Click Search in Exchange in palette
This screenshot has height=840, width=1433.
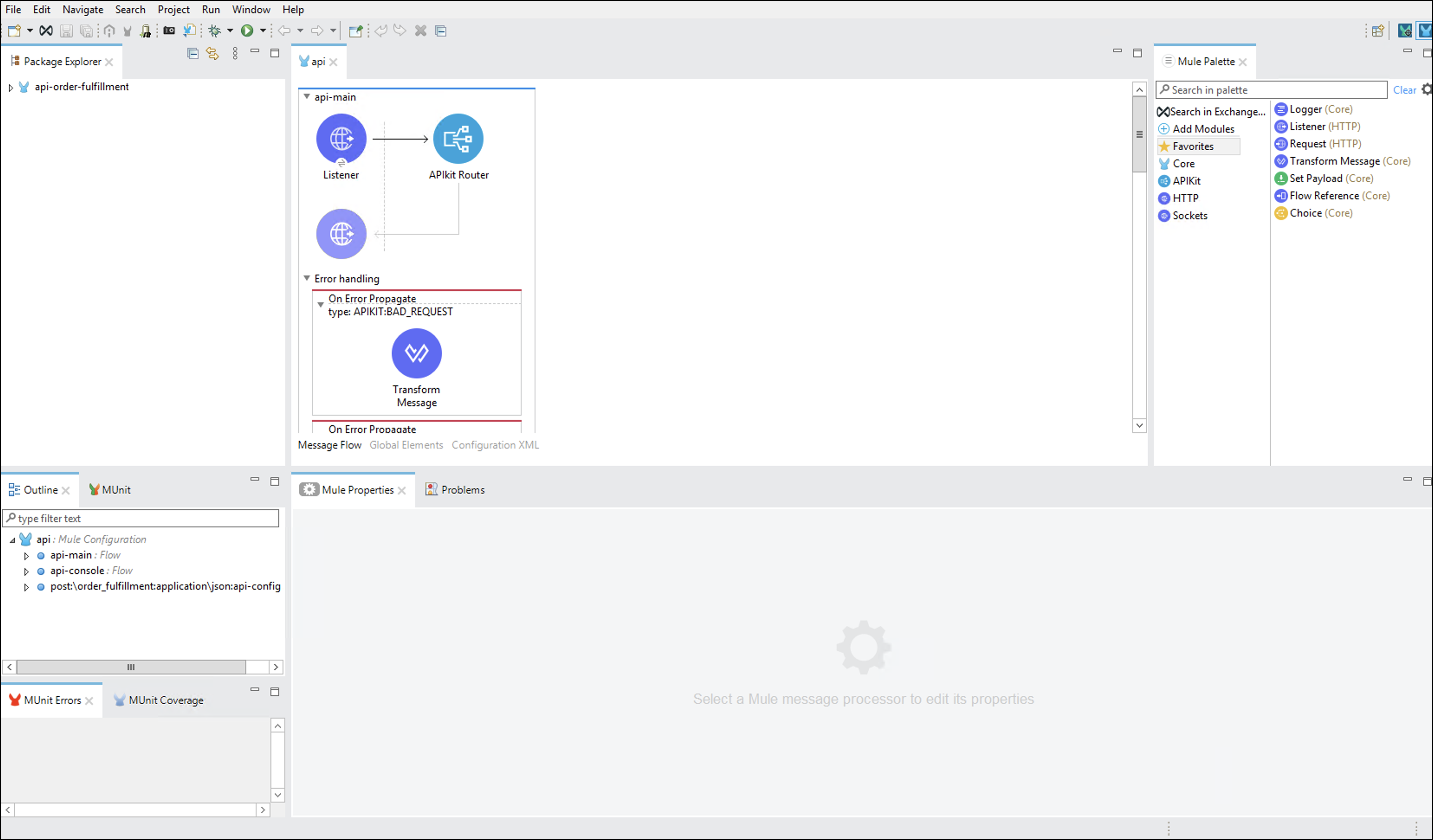1212,111
